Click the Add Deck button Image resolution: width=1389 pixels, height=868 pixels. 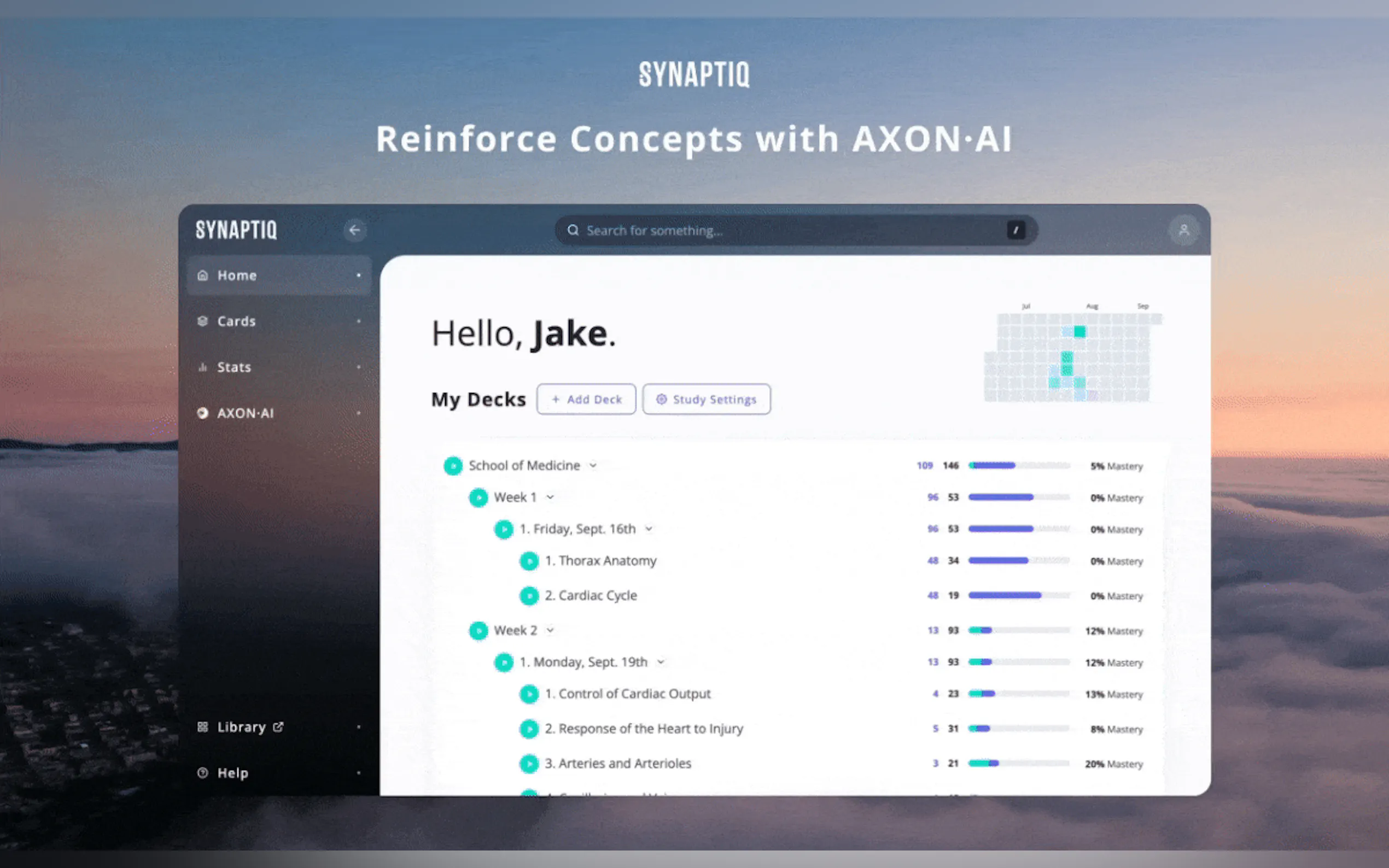[586, 399]
